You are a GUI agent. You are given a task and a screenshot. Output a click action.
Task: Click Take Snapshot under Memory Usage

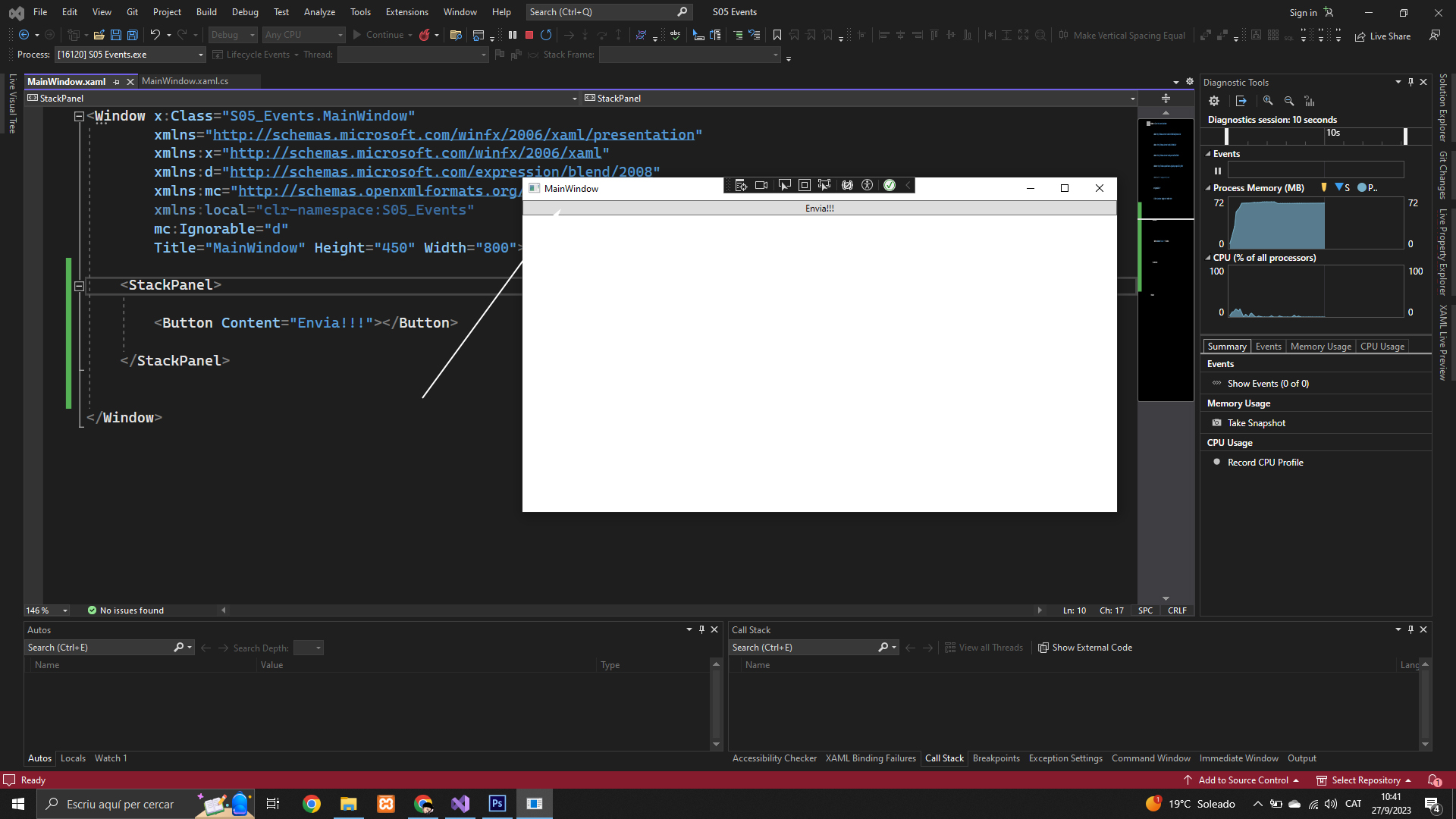point(1256,423)
